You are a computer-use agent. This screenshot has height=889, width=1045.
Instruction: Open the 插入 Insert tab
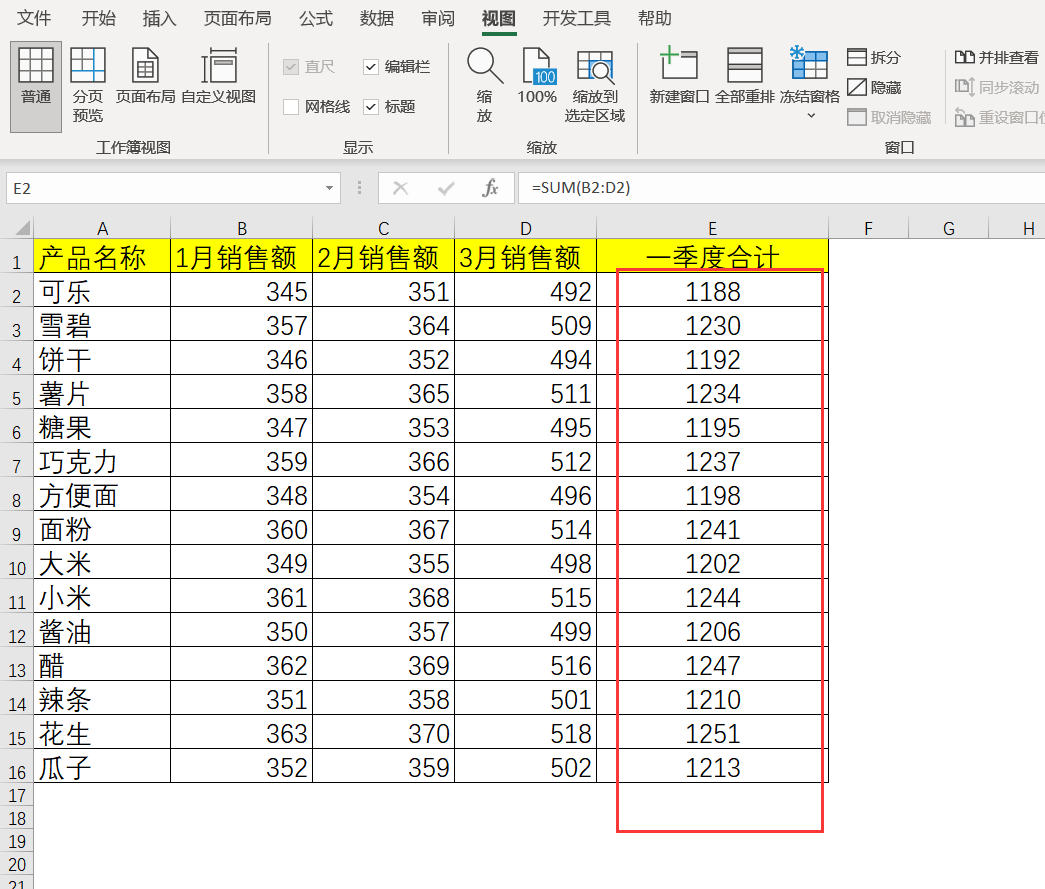pyautogui.click(x=159, y=18)
